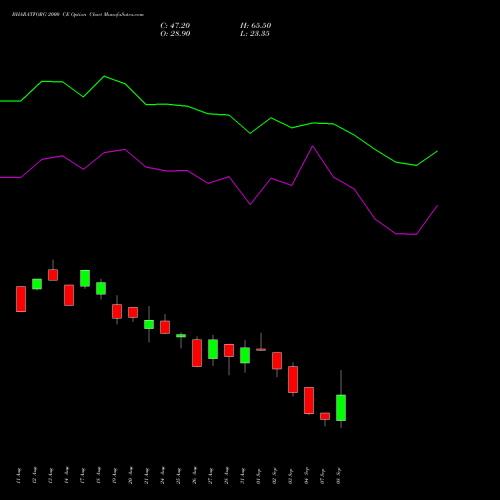Select the 14 Aug date label

[66, 476]
